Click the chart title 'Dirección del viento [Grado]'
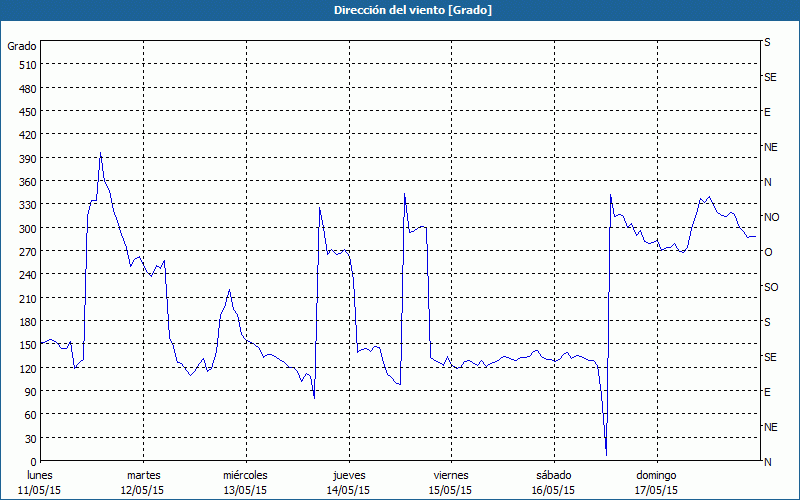 399,10
